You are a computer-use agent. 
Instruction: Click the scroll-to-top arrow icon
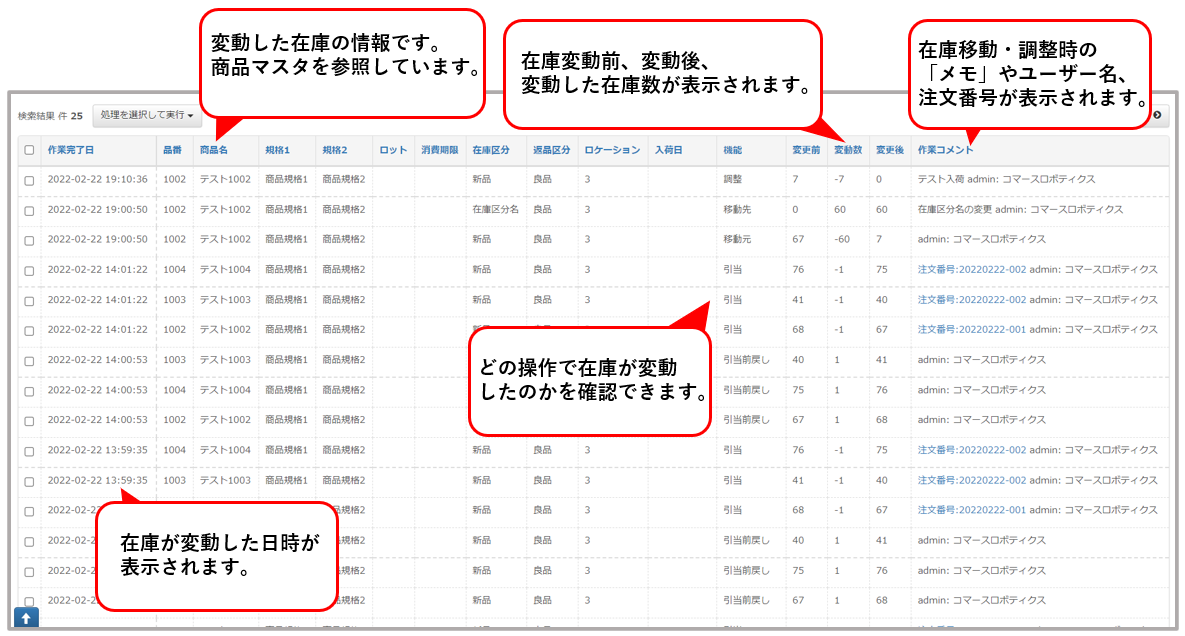click(24, 617)
